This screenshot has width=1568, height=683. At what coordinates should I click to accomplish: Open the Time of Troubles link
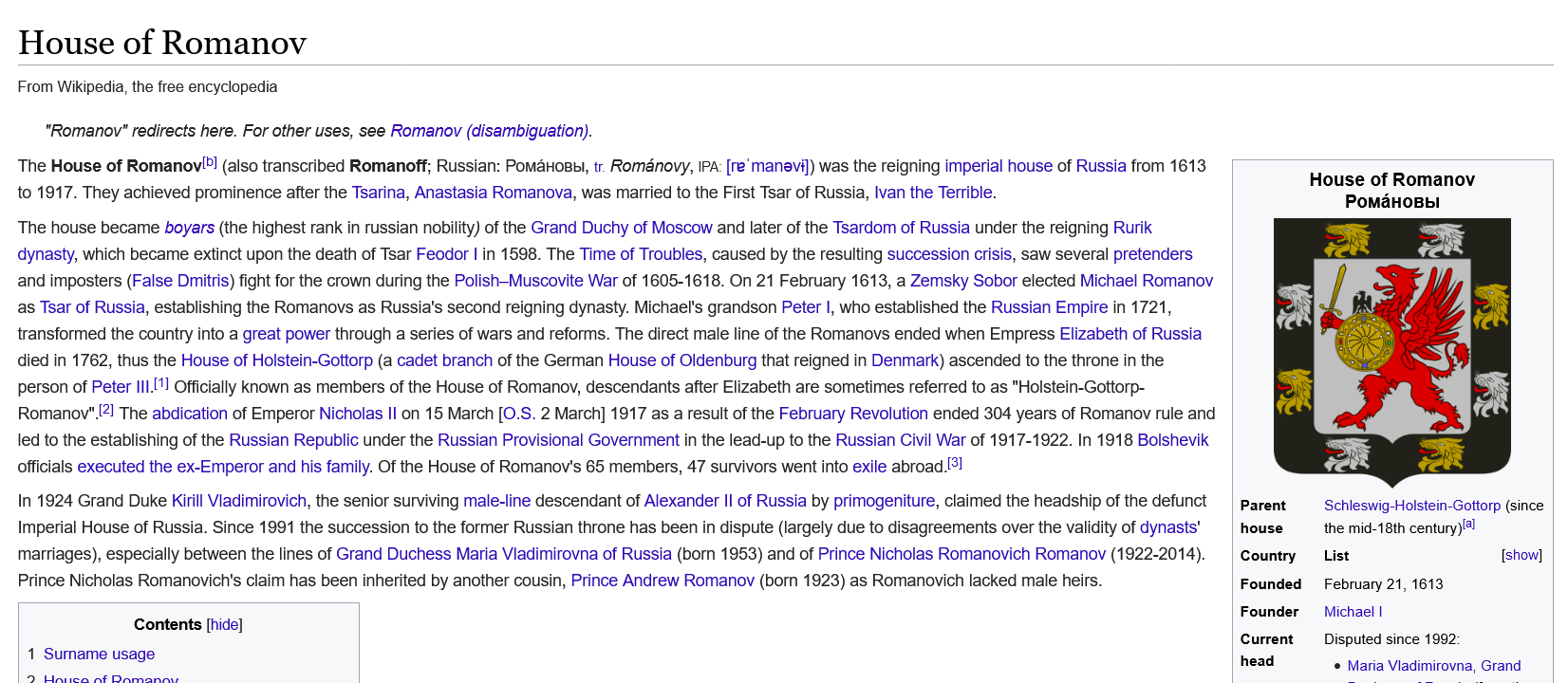click(x=641, y=254)
